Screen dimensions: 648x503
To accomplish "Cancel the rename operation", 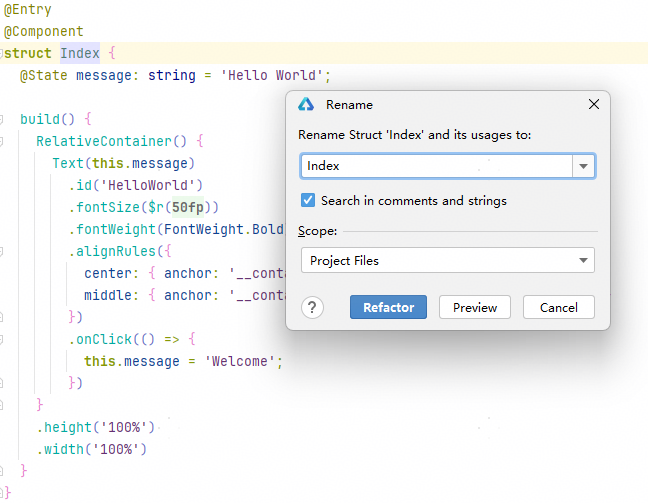I will tap(558, 308).
